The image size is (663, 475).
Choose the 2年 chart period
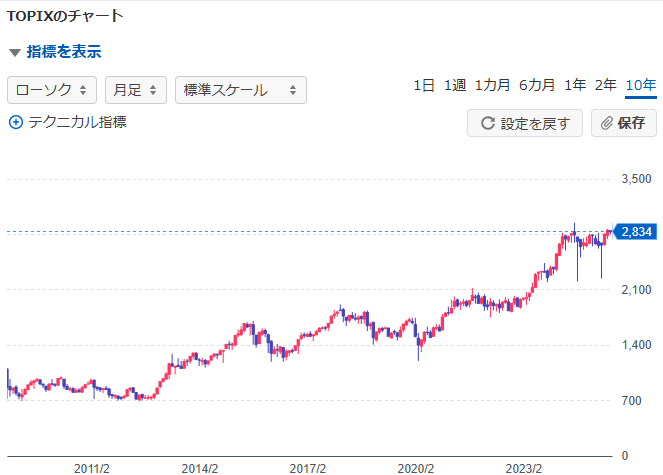[606, 86]
